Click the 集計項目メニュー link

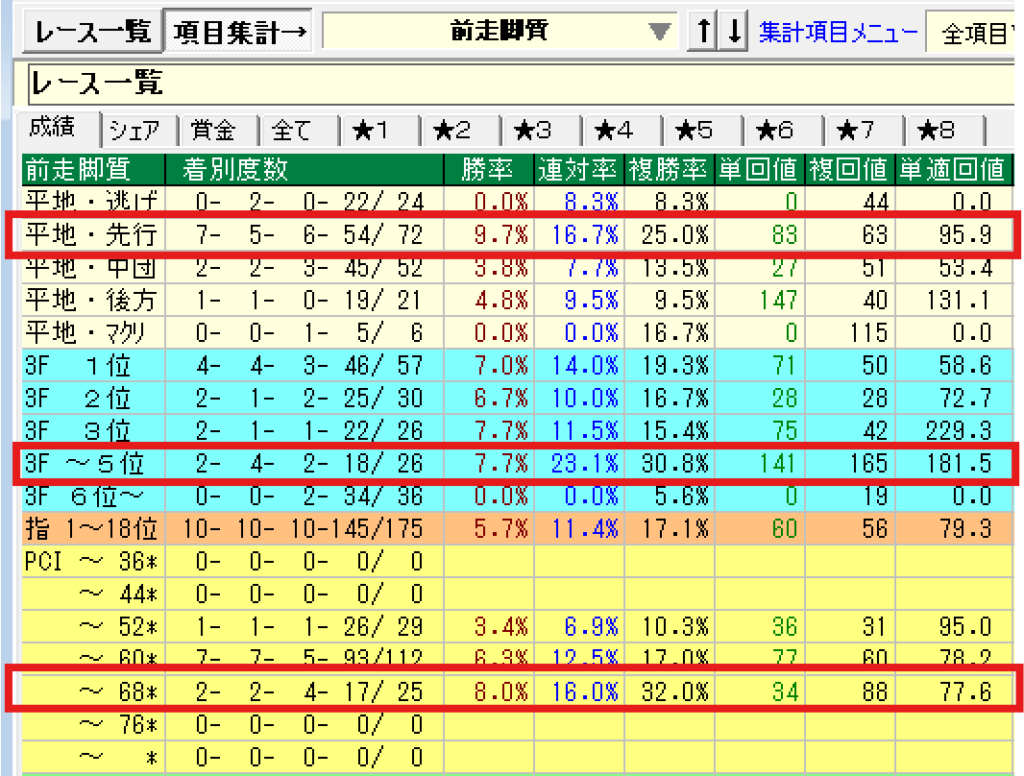[x=837, y=33]
